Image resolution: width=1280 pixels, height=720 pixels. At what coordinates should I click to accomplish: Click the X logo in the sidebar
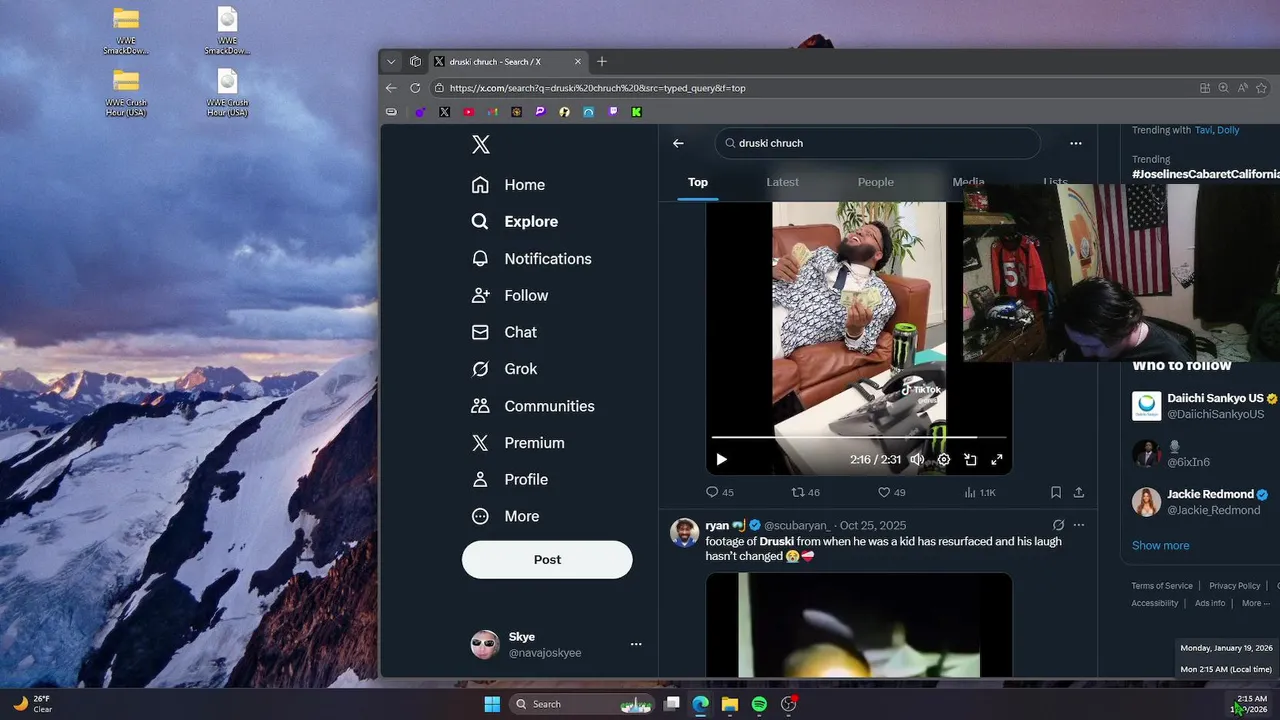click(481, 145)
